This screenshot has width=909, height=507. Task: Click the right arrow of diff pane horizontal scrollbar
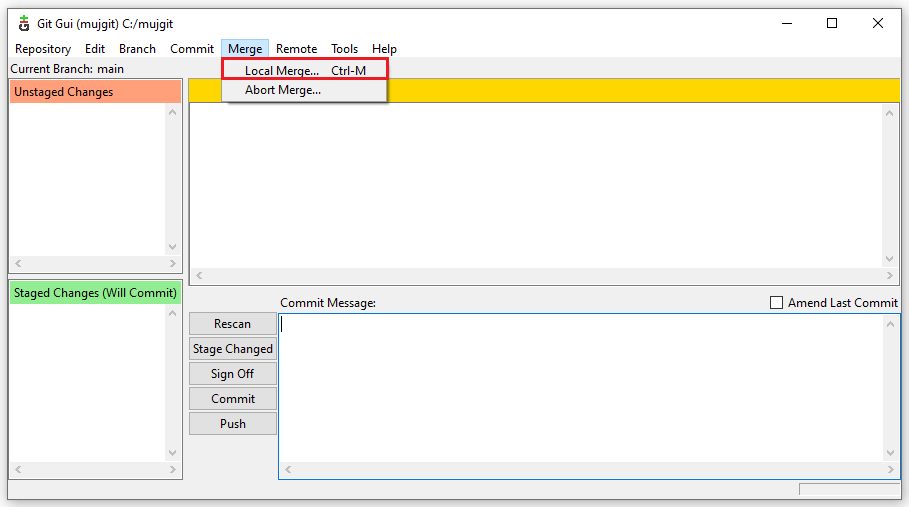[889, 275]
